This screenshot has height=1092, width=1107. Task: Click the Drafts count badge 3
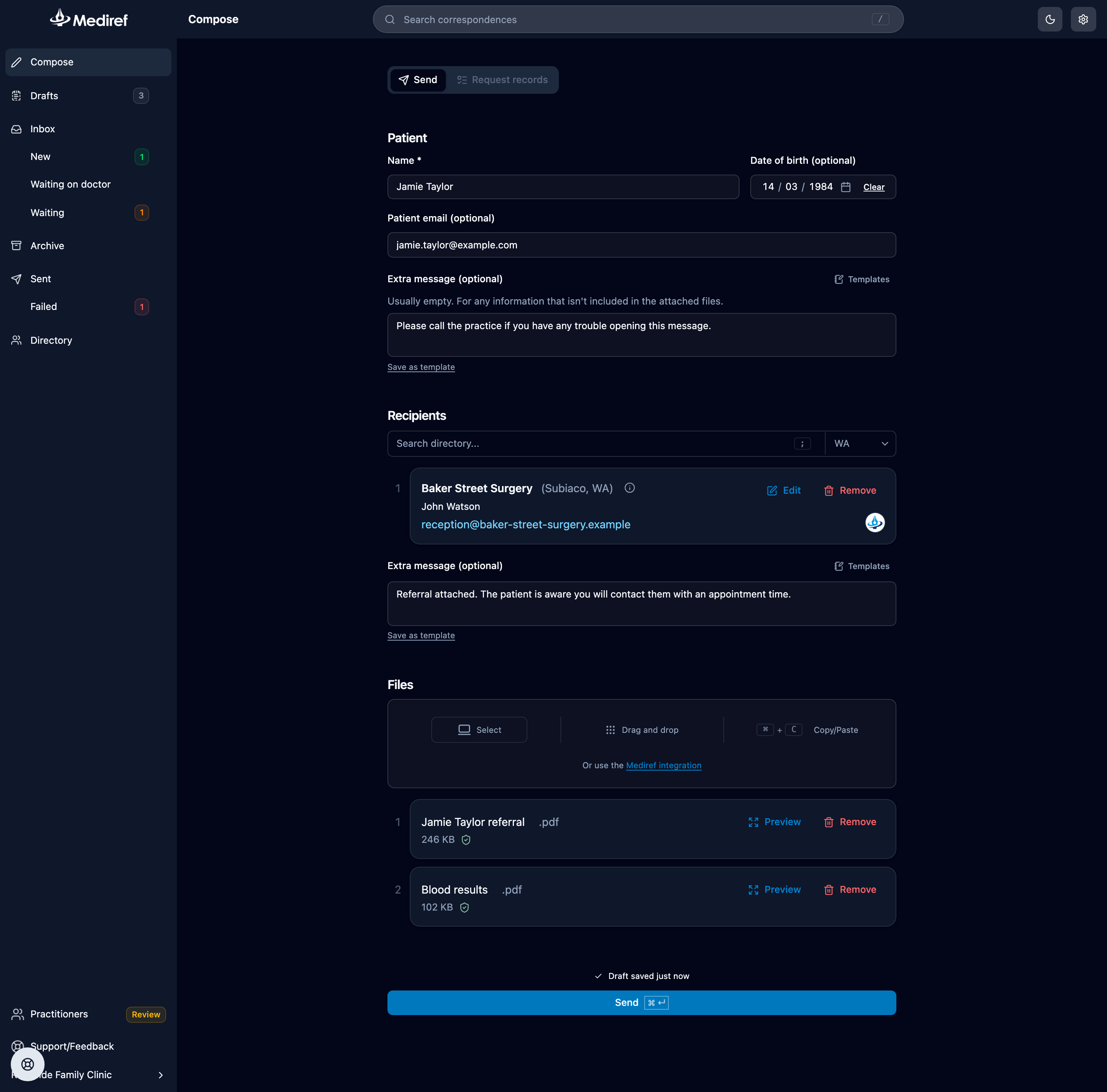click(x=141, y=96)
